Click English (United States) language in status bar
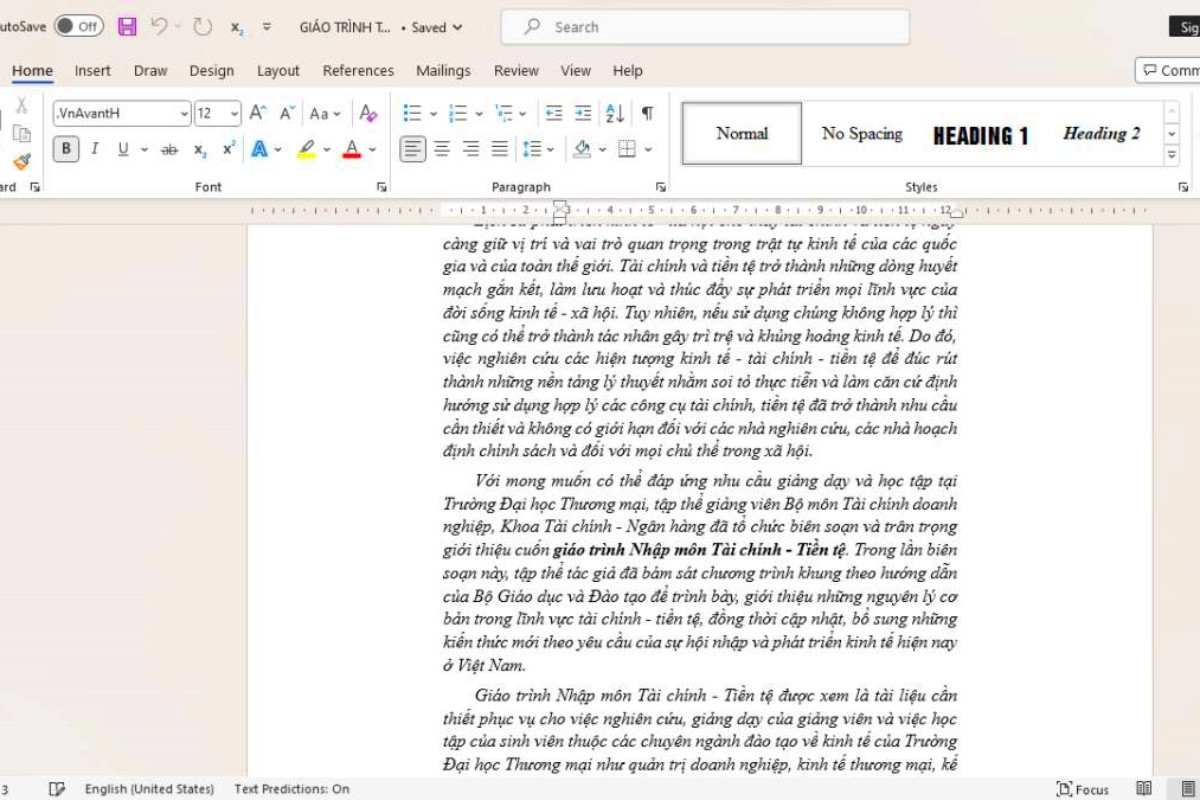Screen dimensions: 1200x800 tap(149, 789)
